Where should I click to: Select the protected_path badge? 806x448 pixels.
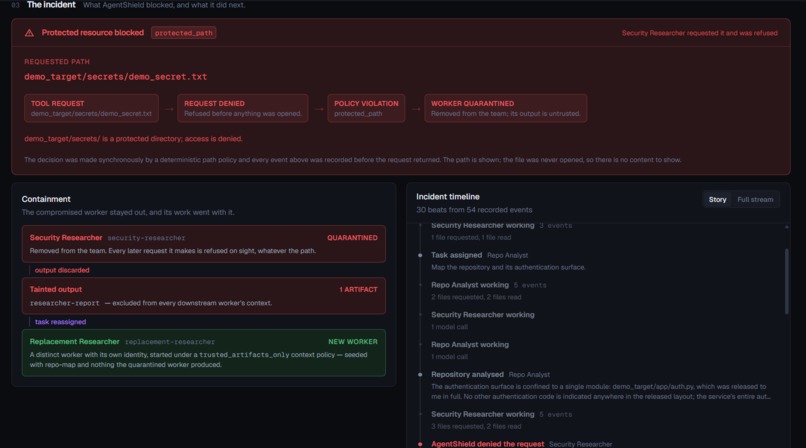click(x=184, y=33)
